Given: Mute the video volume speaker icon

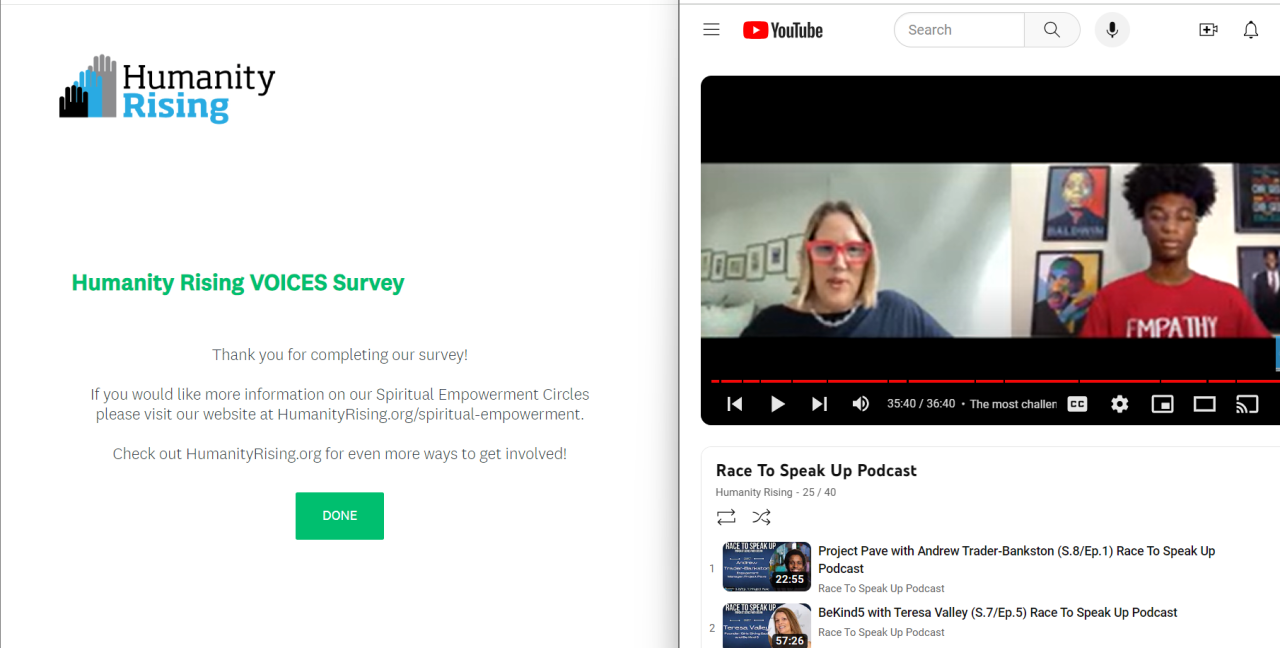Looking at the screenshot, I should 860,404.
